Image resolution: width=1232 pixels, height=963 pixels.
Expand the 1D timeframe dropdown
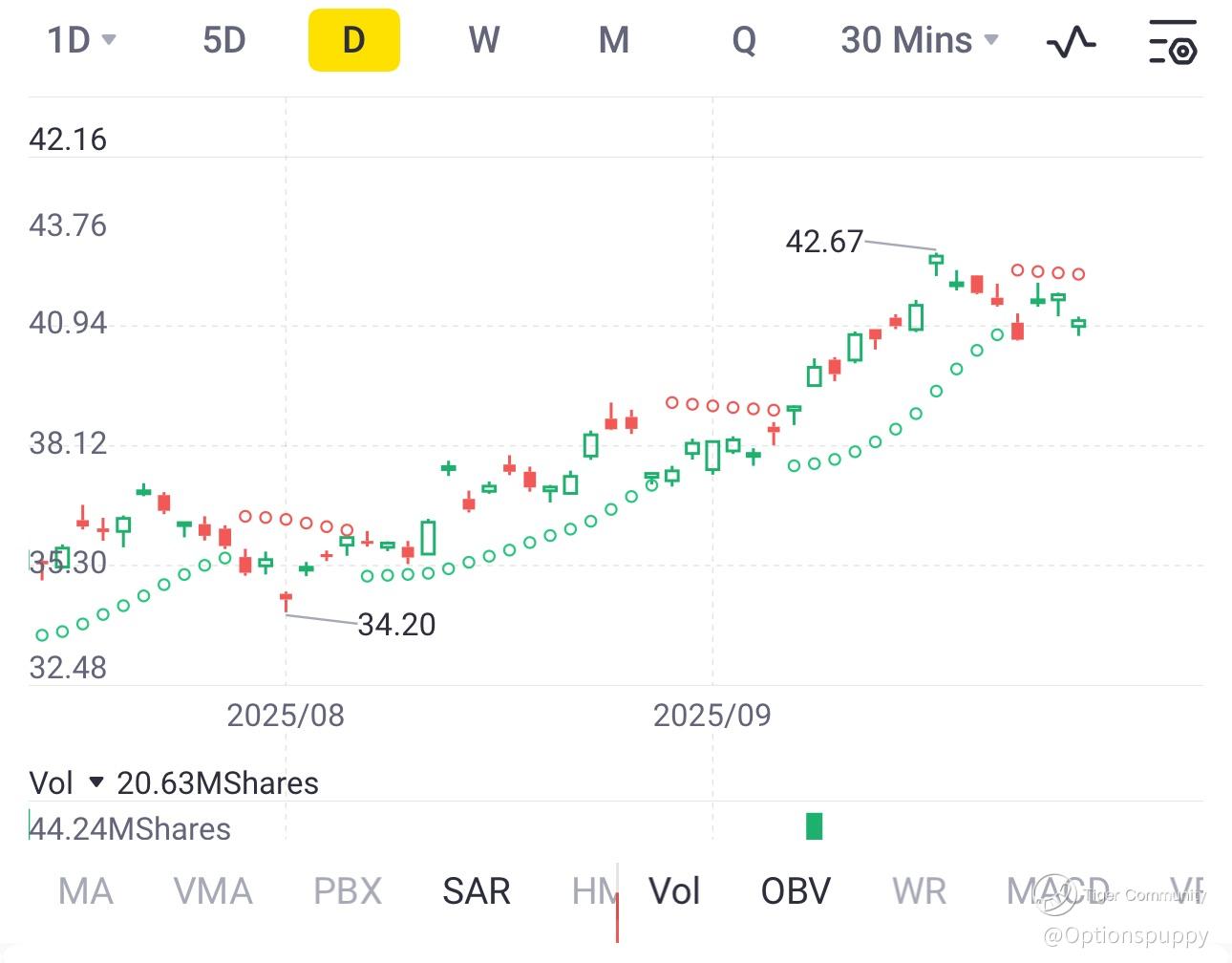(x=81, y=40)
